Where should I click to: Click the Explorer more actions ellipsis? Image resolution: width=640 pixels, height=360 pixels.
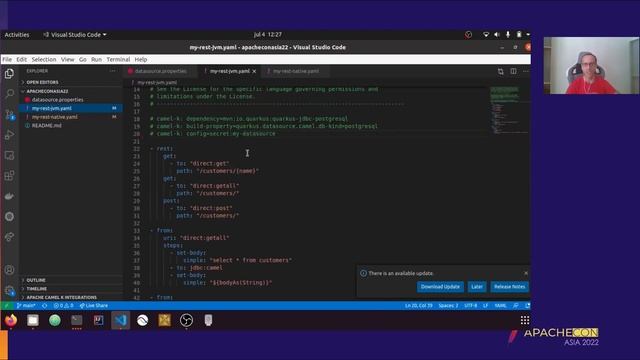click(x=112, y=71)
